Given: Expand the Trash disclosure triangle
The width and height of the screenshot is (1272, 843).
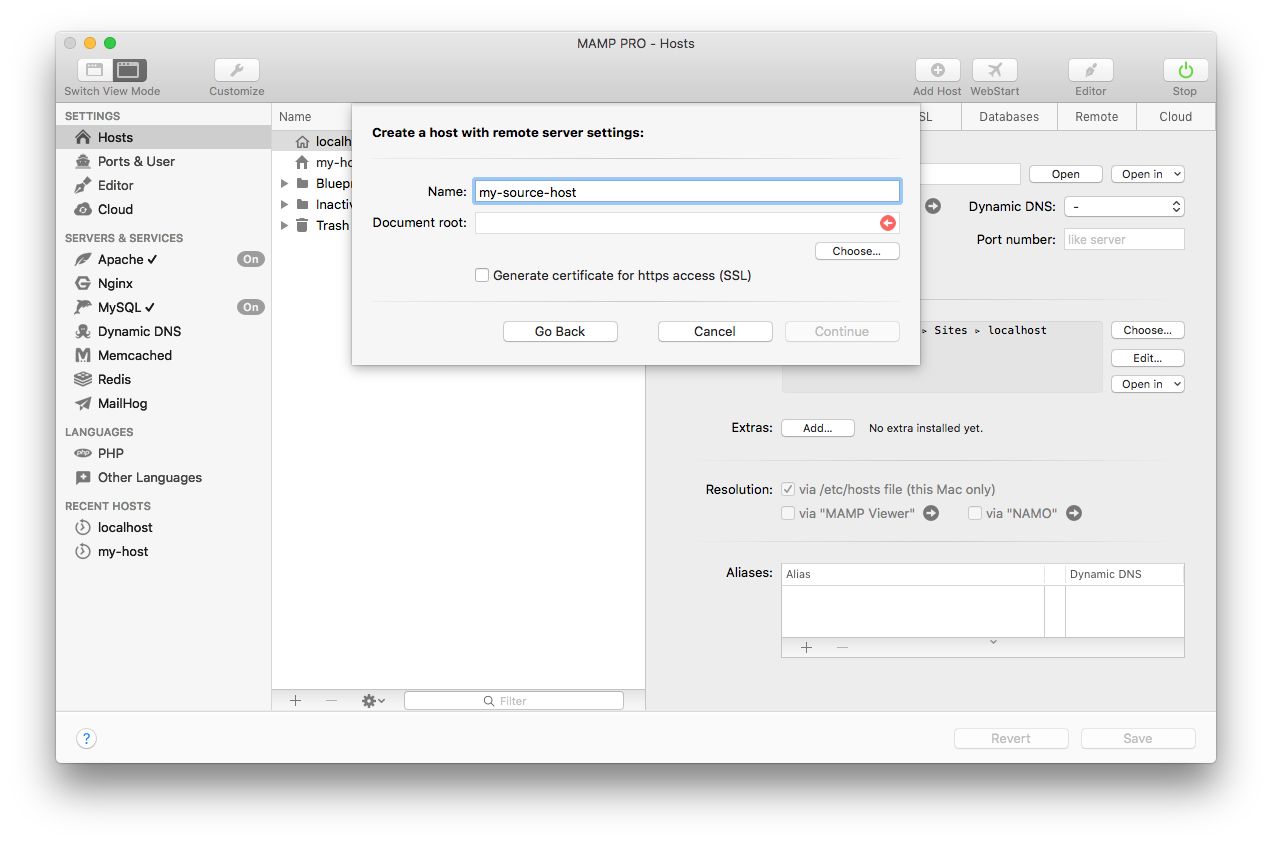Looking at the screenshot, I should [x=284, y=225].
